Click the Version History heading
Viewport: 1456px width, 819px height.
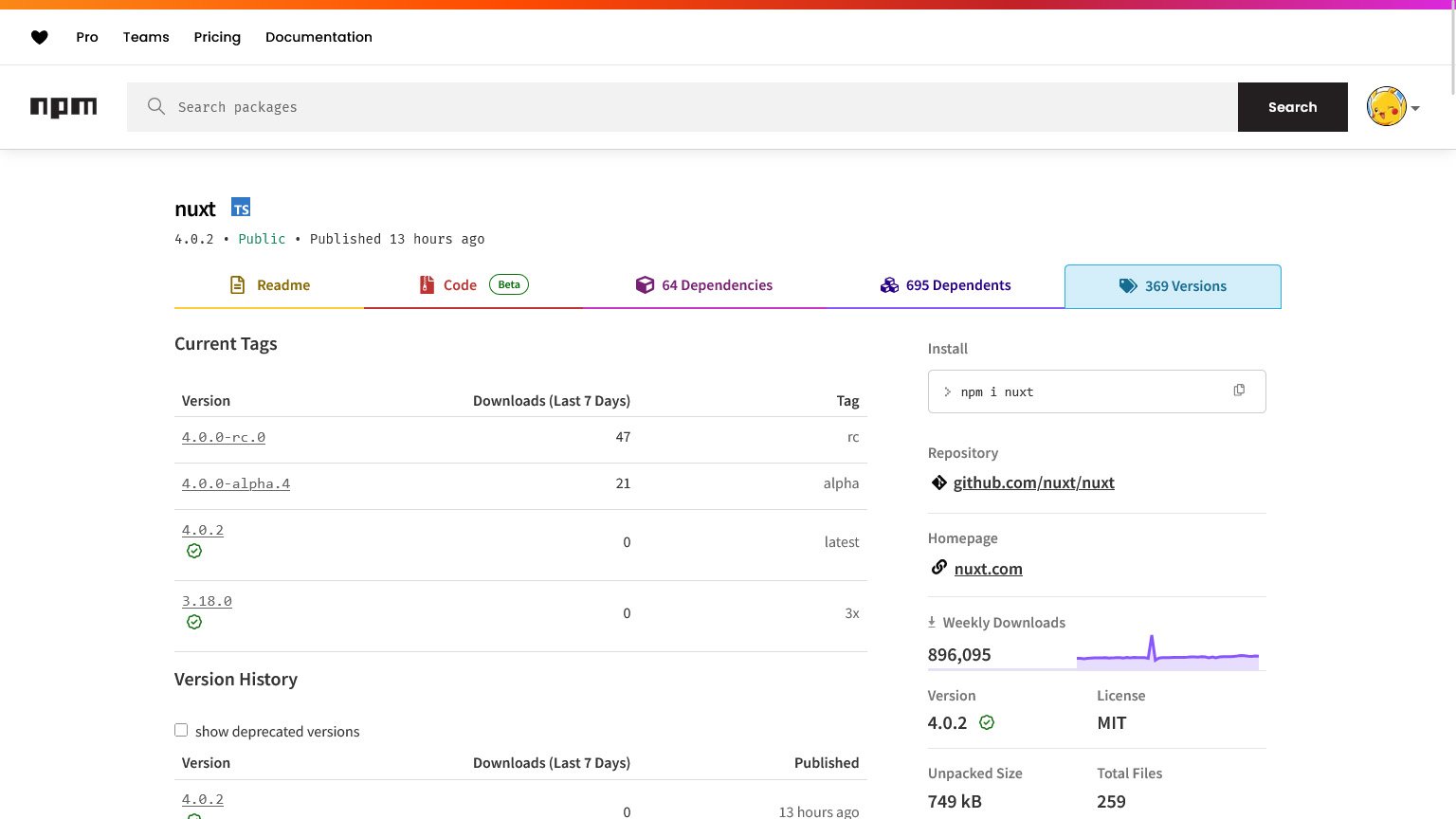click(236, 680)
